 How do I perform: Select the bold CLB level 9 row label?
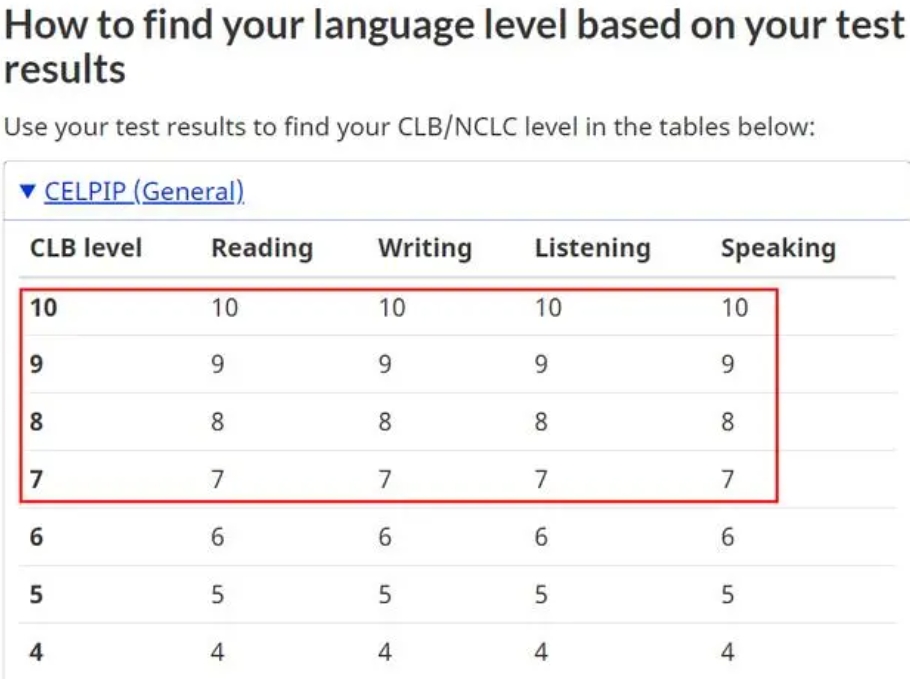tap(37, 365)
